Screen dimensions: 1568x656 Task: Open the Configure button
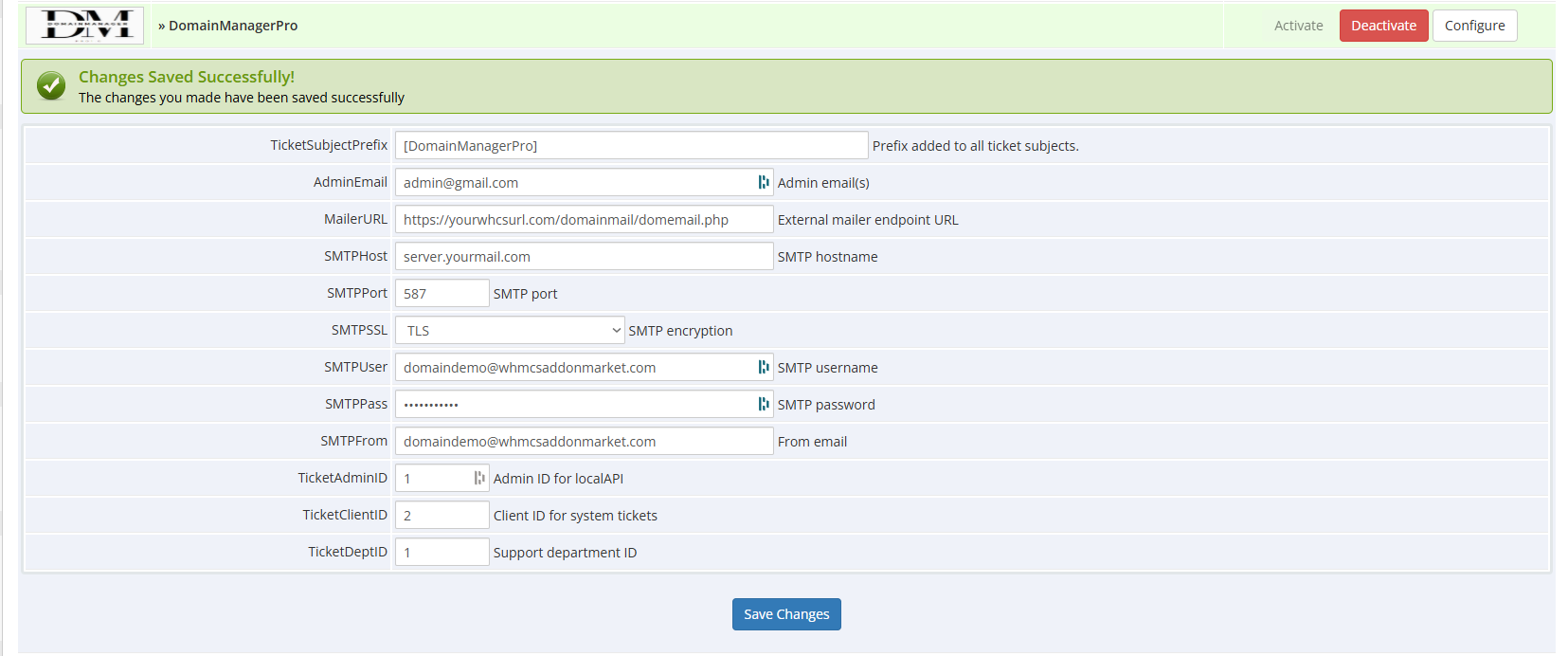pos(1473,26)
